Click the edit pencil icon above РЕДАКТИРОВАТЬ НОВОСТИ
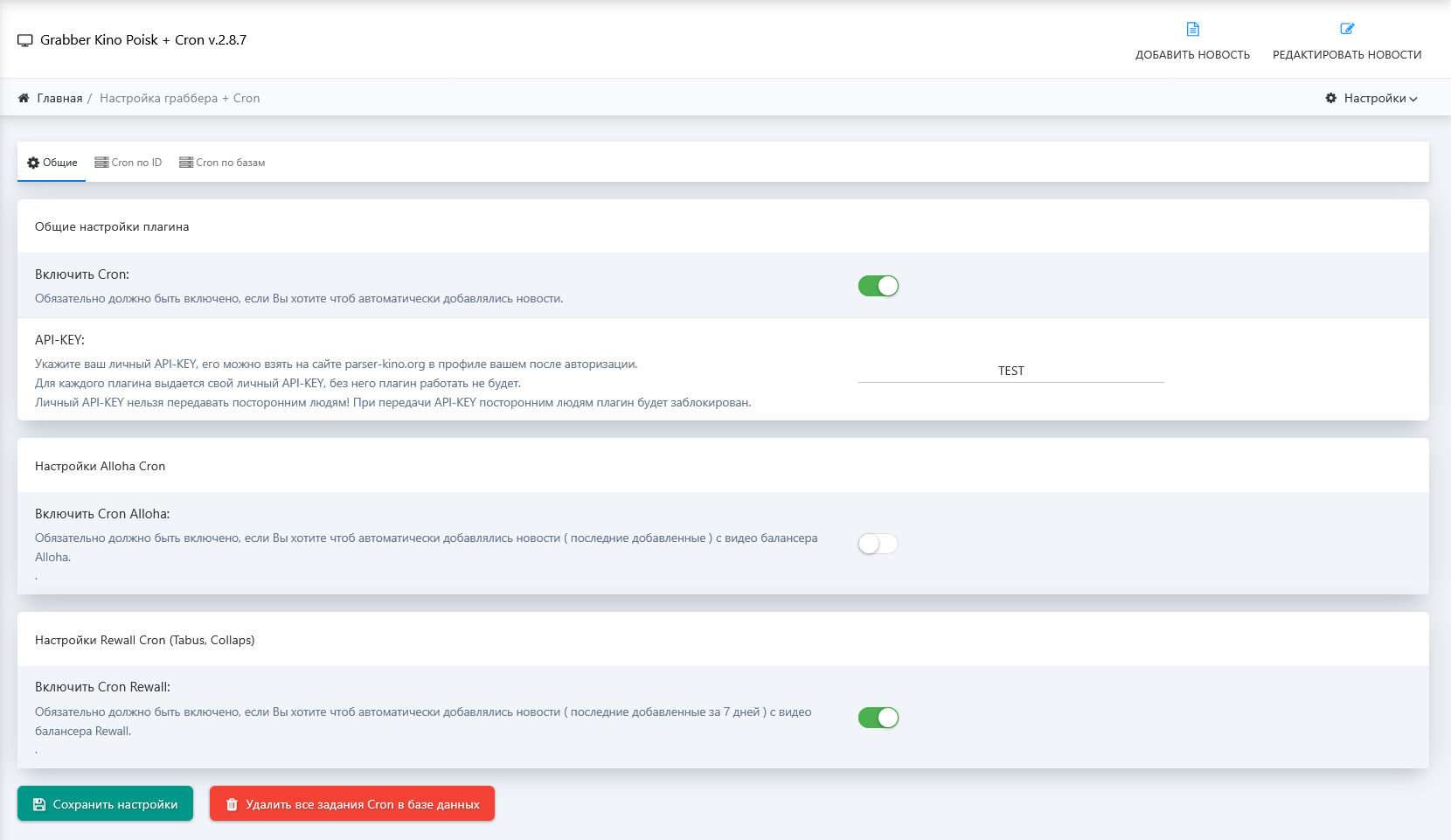The width and height of the screenshot is (1451, 840). (x=1347, y=29)
